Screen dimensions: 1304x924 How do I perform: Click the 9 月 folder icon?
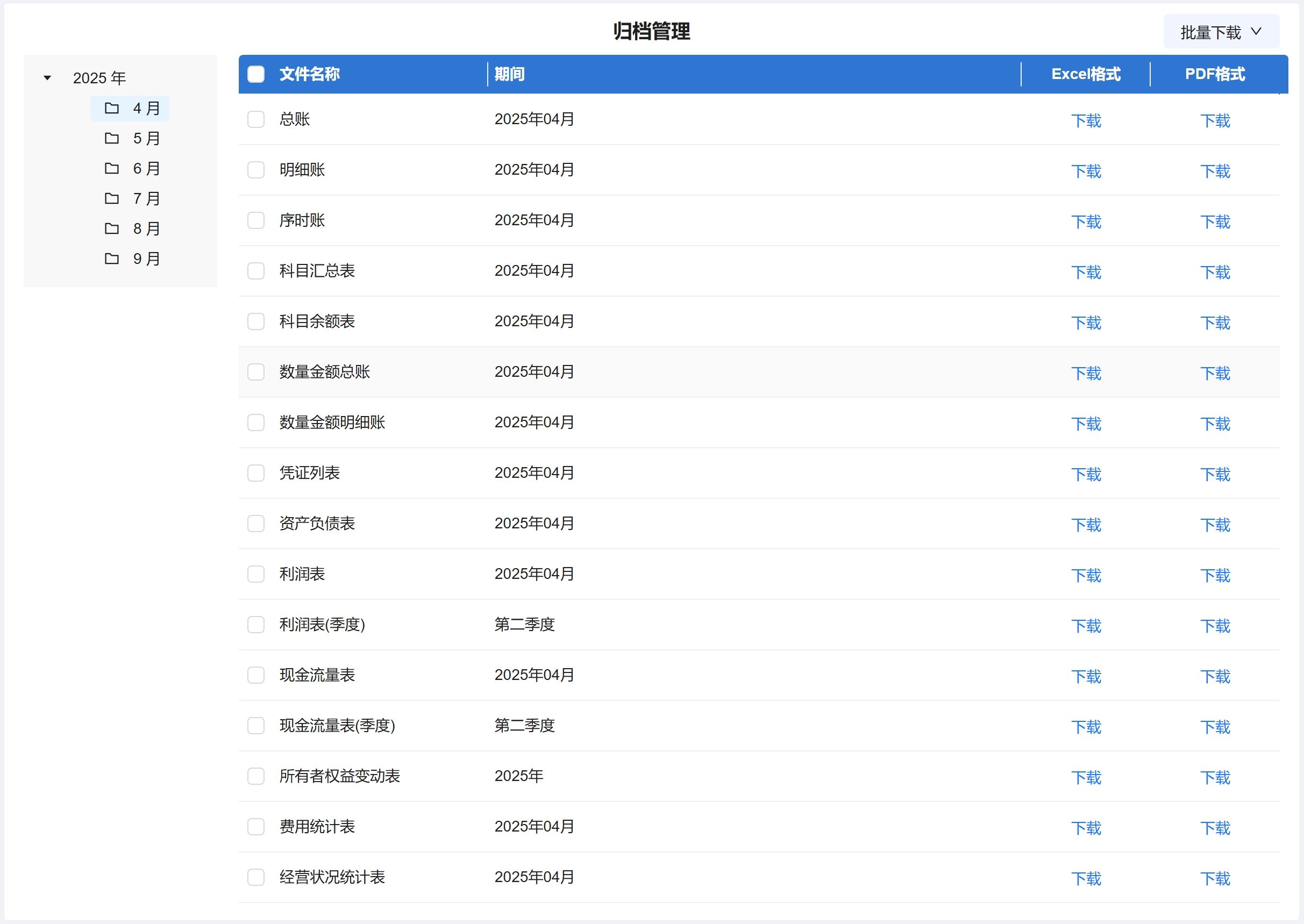[111, 259]
